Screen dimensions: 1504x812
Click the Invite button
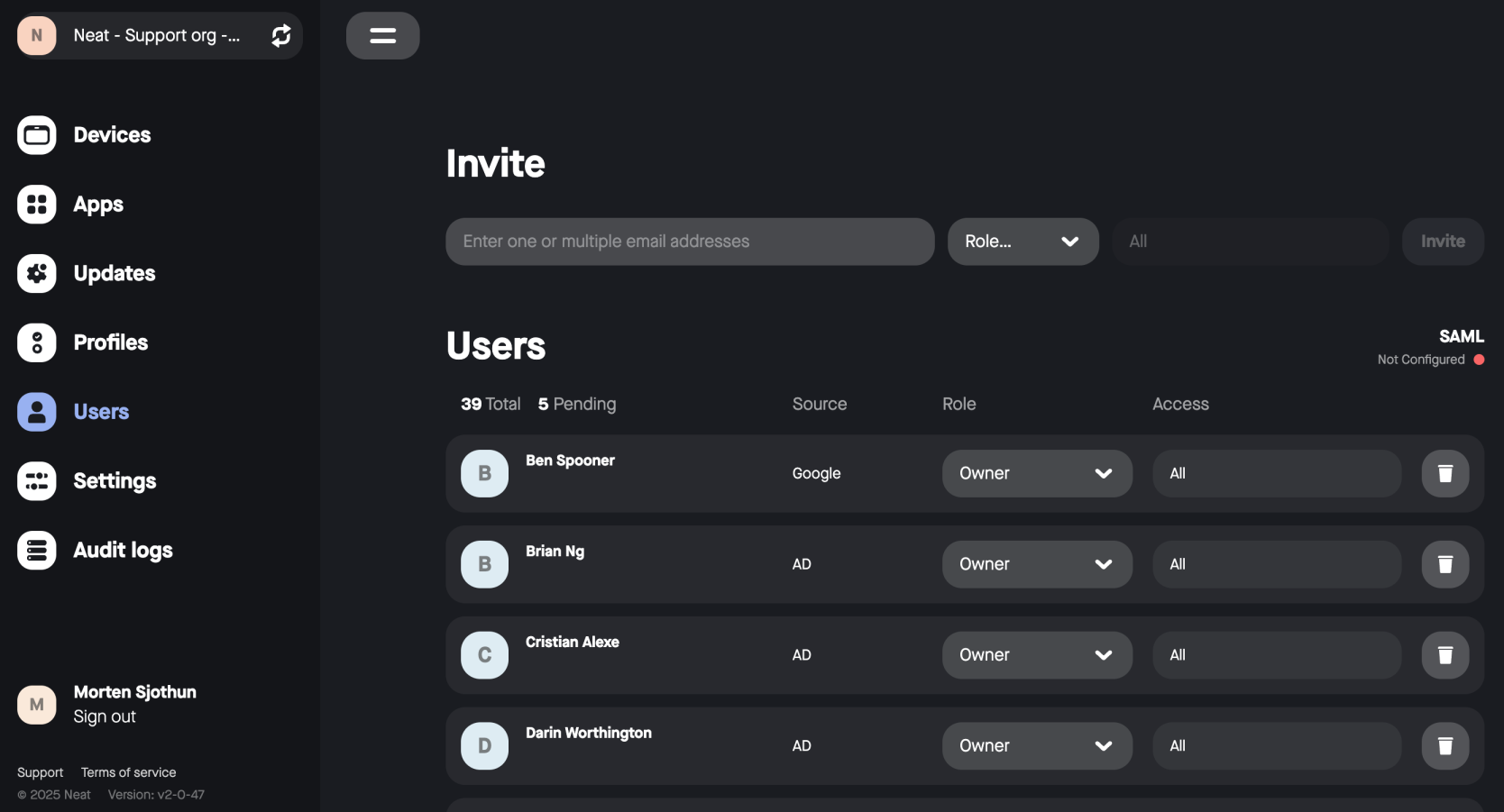[x=1443, y=241]
